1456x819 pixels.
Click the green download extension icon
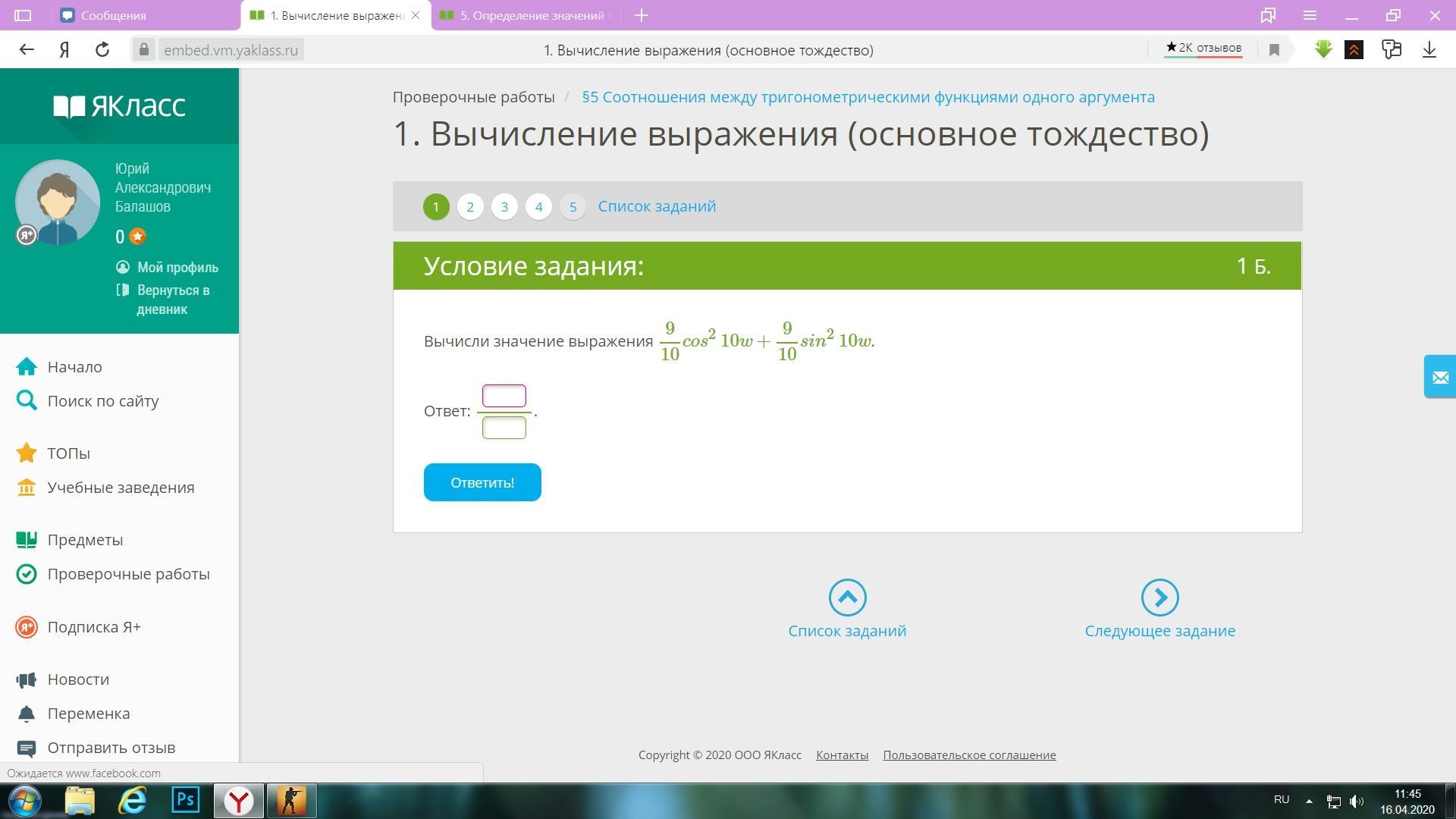click(1323, 50)
